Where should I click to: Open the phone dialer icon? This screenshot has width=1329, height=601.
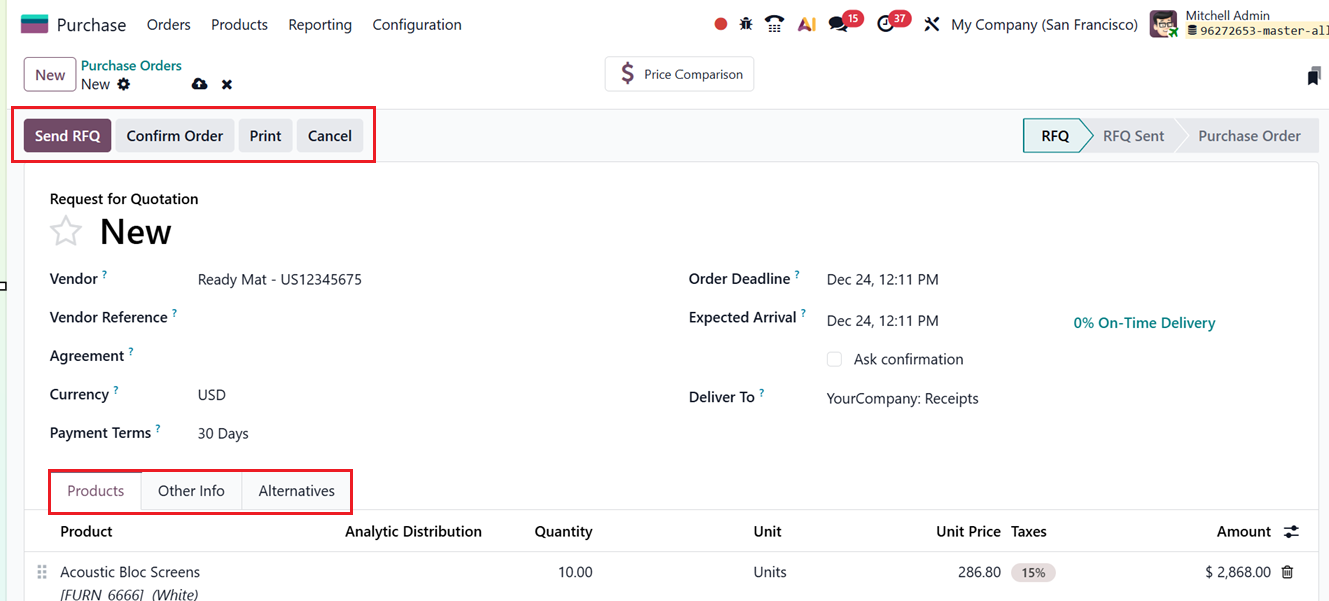(x=774, y=23)
